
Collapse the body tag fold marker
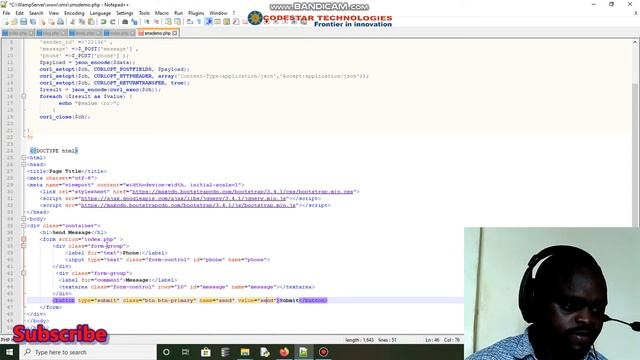pos(24,219)
